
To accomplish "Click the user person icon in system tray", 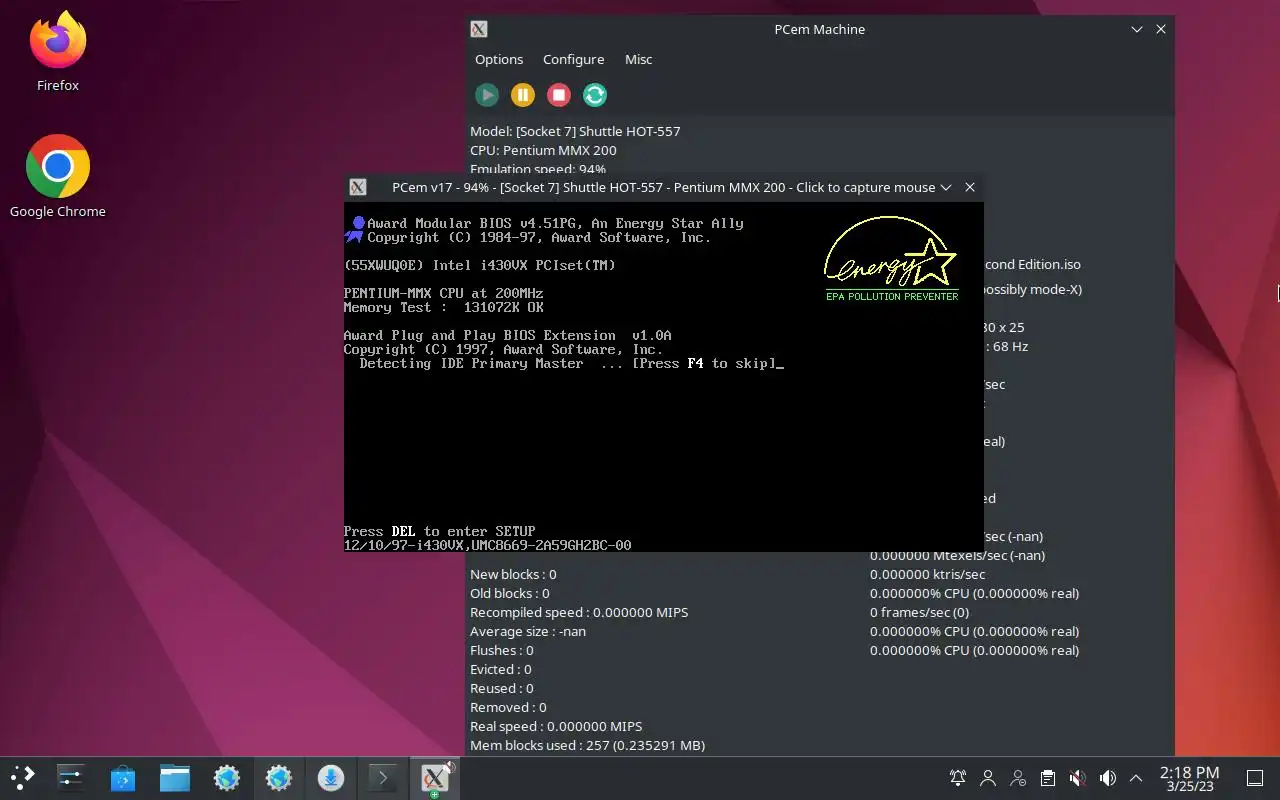I will pos(988,778).
